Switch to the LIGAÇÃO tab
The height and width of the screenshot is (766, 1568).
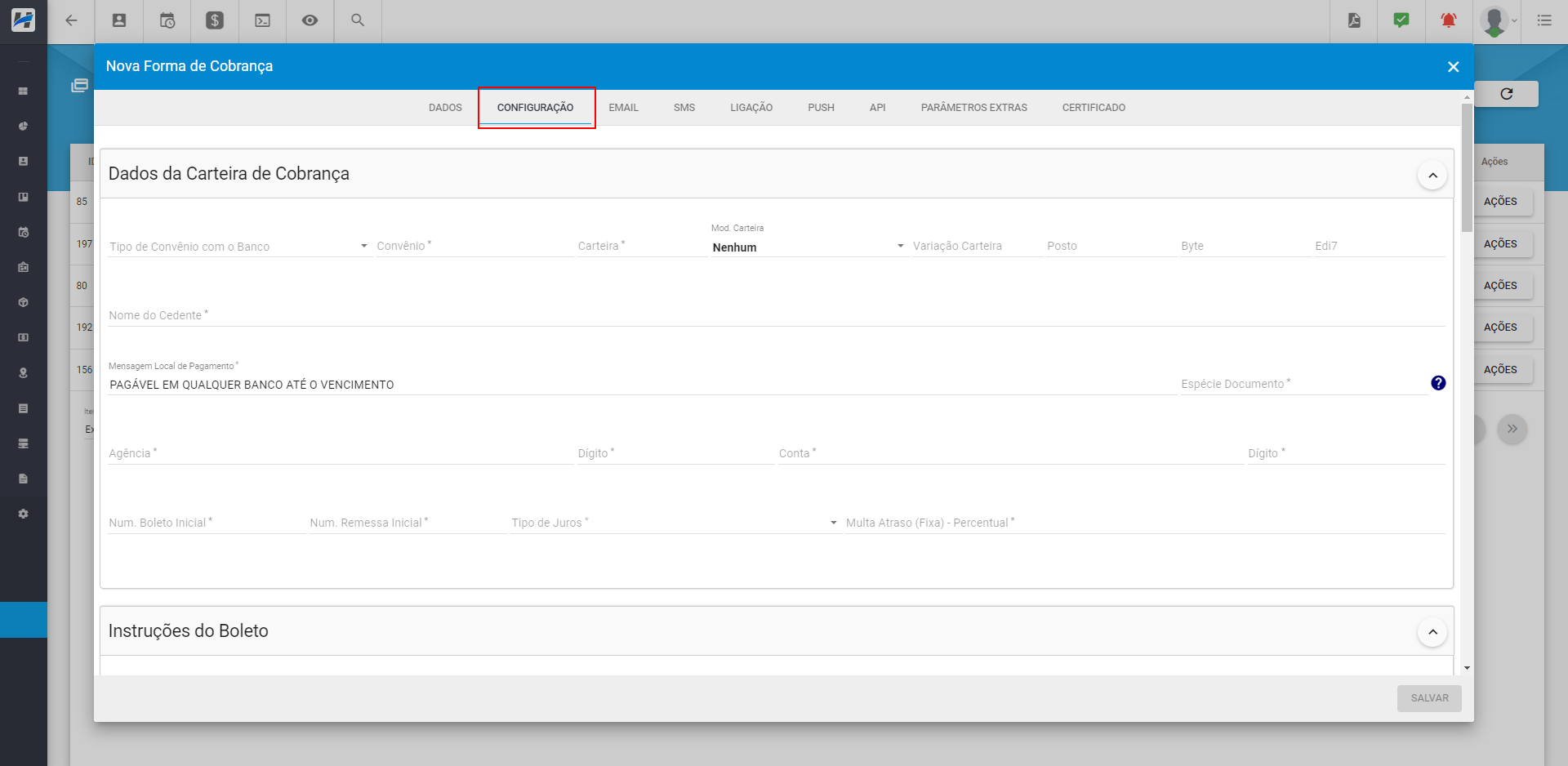(751, 108)
